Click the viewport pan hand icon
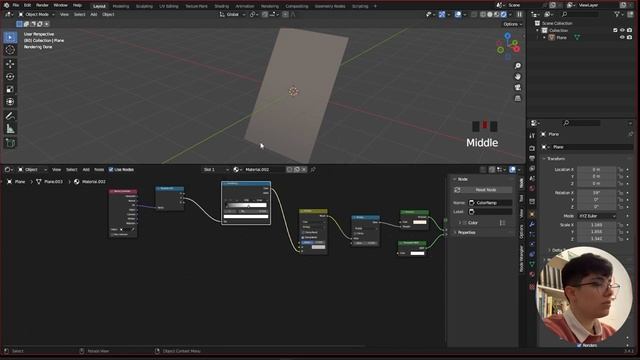Viewport: 640px width, 360px height. [x=518, y=77]
